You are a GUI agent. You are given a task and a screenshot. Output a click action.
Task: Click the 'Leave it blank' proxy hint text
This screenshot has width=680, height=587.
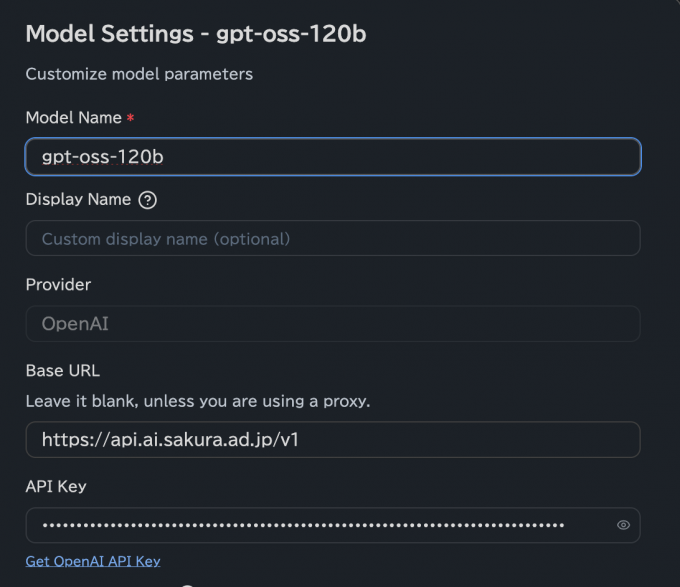(197, 401)
